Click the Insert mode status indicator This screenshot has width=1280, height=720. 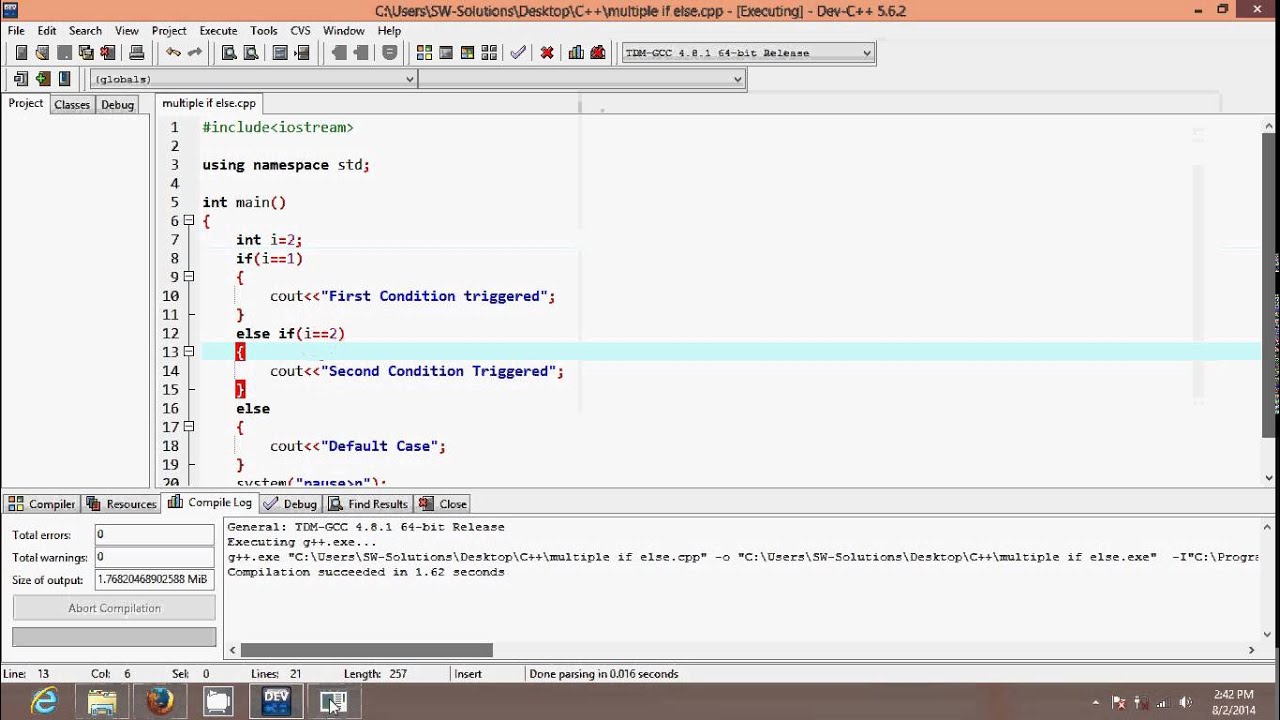coord(468,674)
